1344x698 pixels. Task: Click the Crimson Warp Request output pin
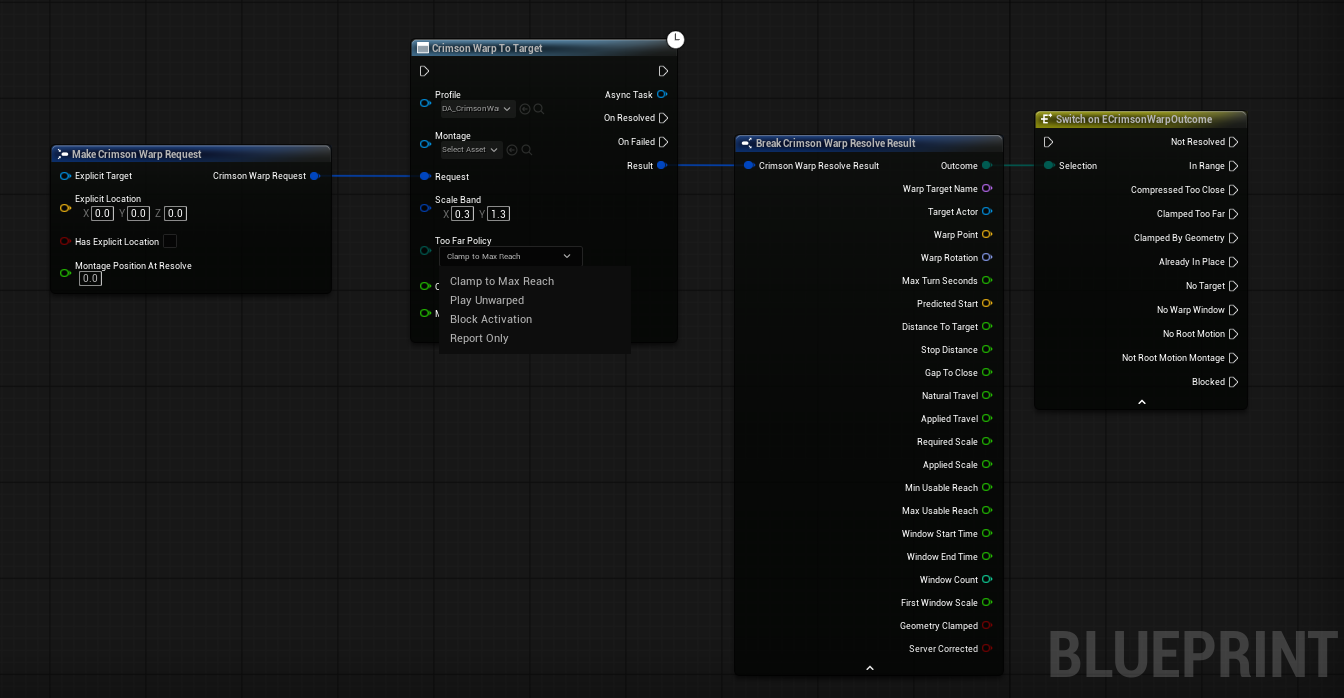coord(315,176)
